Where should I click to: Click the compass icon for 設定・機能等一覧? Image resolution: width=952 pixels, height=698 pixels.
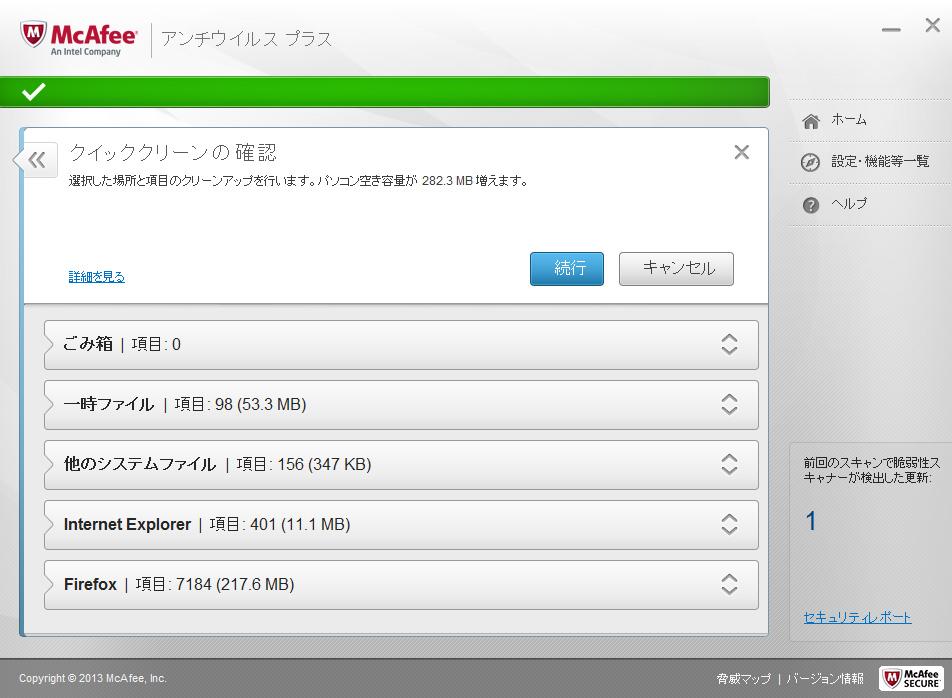[x=810, y=162]
